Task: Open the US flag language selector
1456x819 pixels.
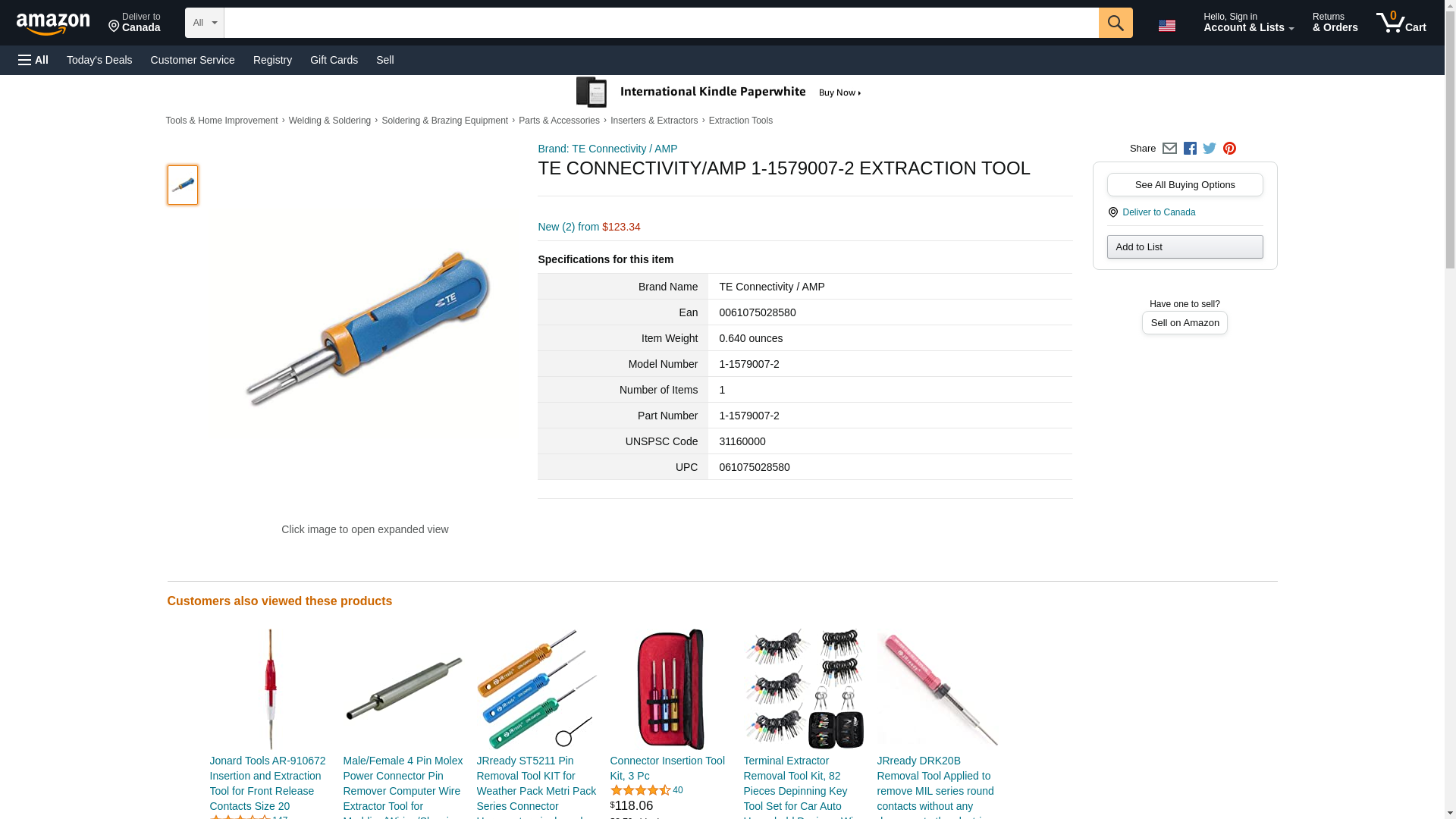Action: click(x=1167, y=25)
